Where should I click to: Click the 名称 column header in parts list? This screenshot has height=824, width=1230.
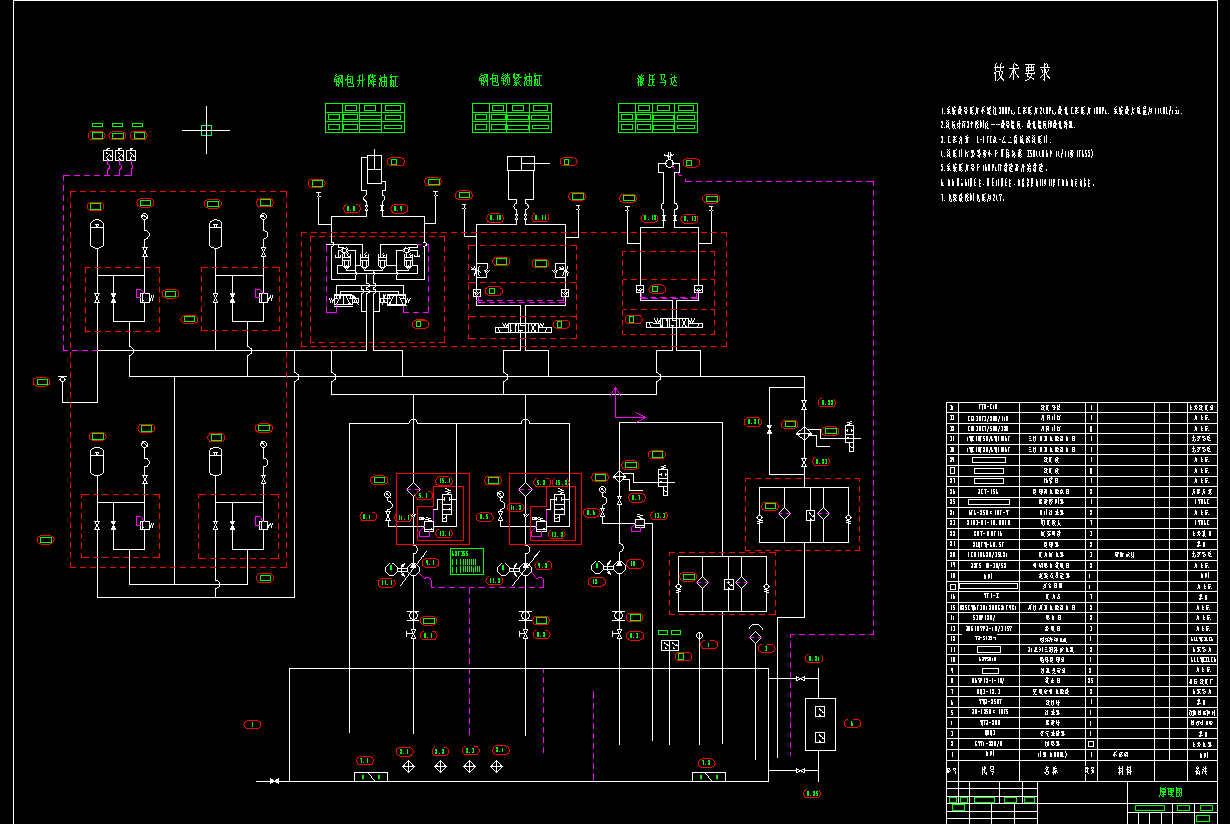[1051, 771]
